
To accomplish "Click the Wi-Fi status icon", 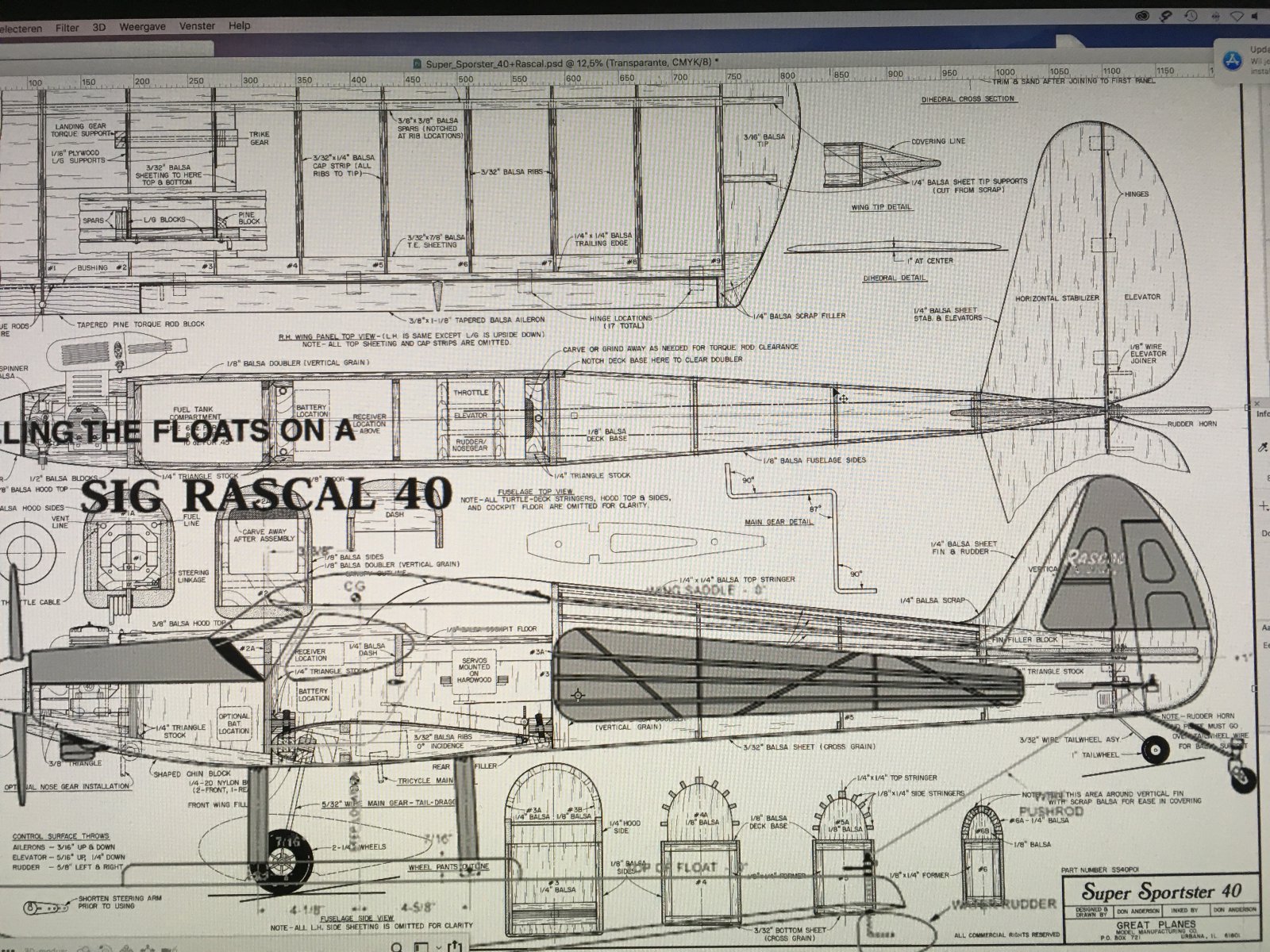I will (1237, 16).
